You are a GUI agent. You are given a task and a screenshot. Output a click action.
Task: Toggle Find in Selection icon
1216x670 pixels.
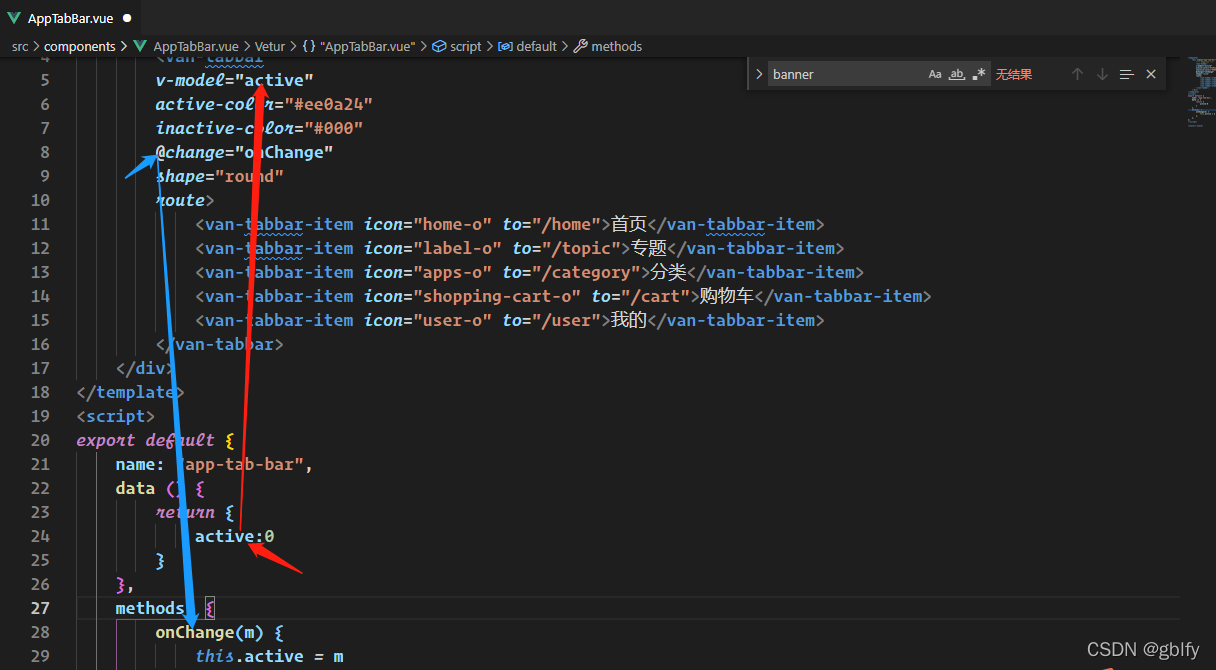point(1127,74)
